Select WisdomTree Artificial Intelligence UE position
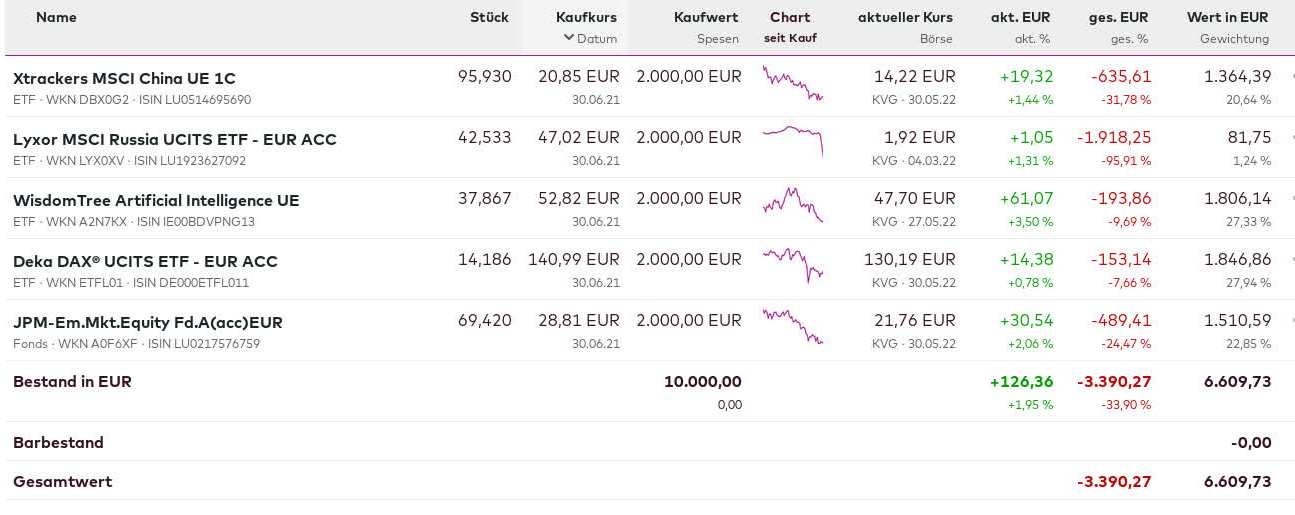Image resolution: width=1295 pixels, height=515 pixels. pyautogui.click(x=156, y=200)
